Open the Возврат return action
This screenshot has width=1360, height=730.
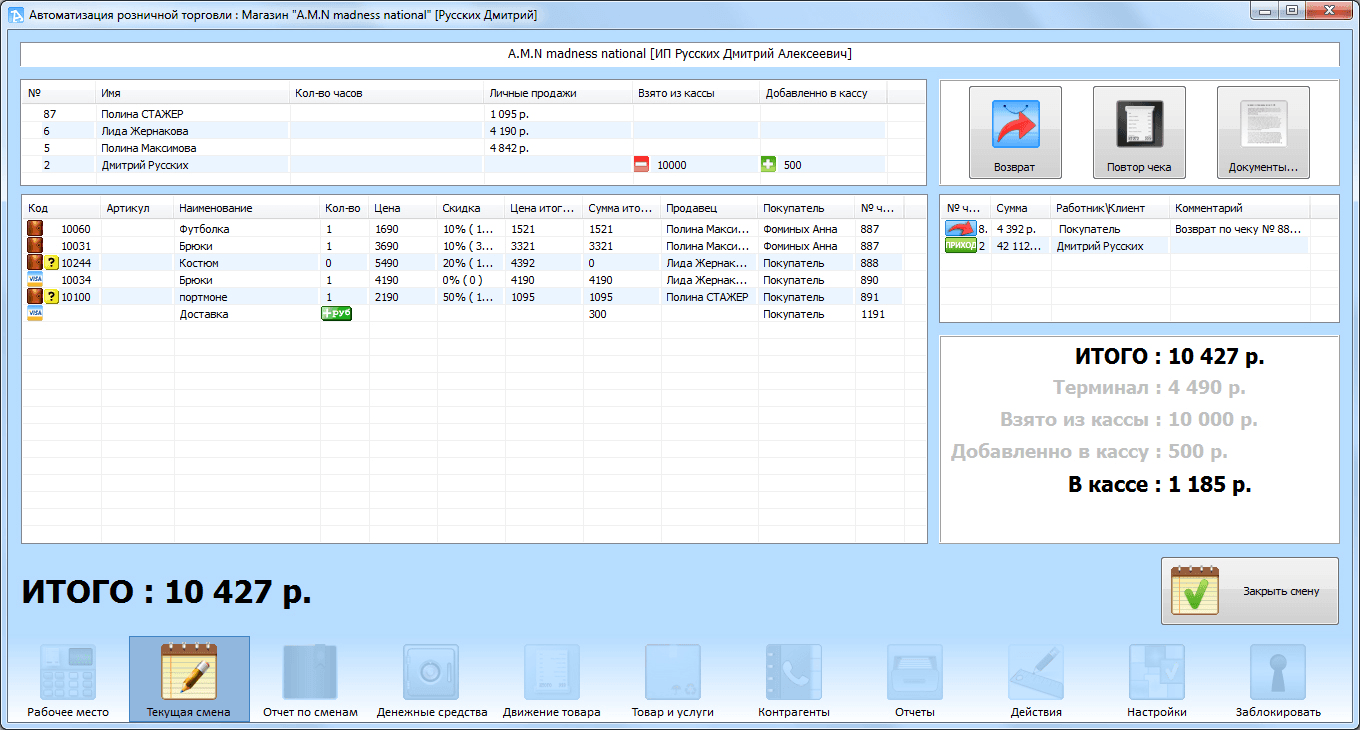(1015, 132)
